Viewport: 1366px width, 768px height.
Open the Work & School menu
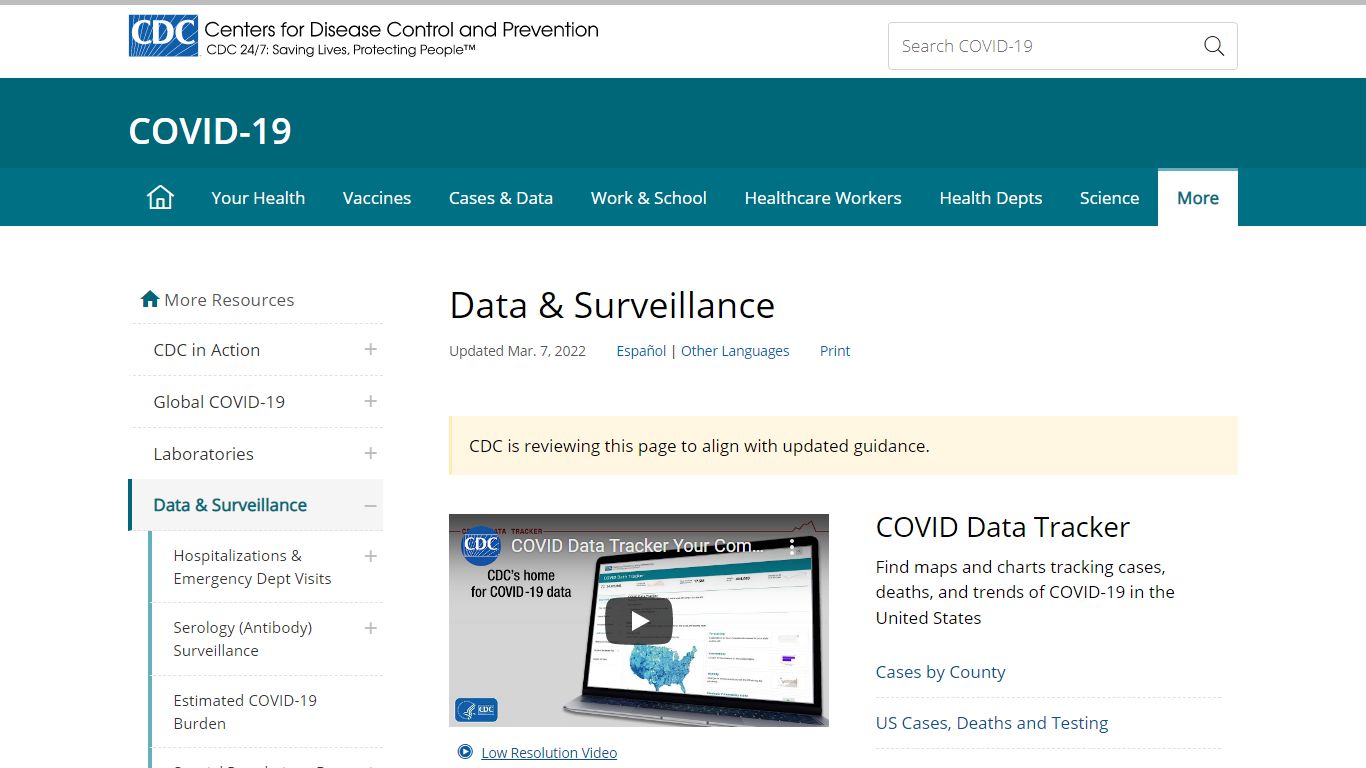(x=649, y=198)
